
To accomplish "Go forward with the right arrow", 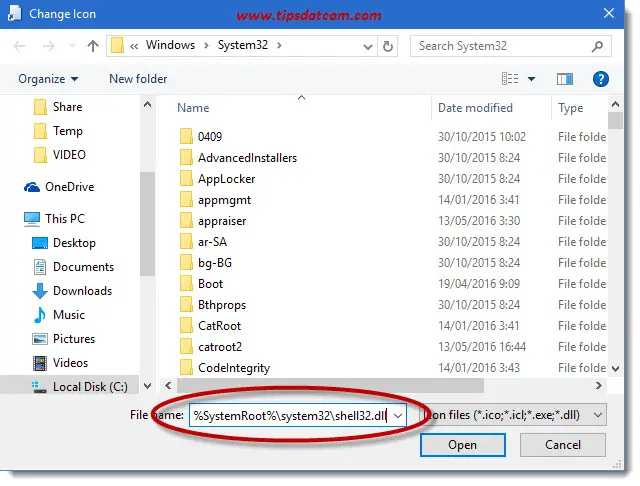I will 49,46.
